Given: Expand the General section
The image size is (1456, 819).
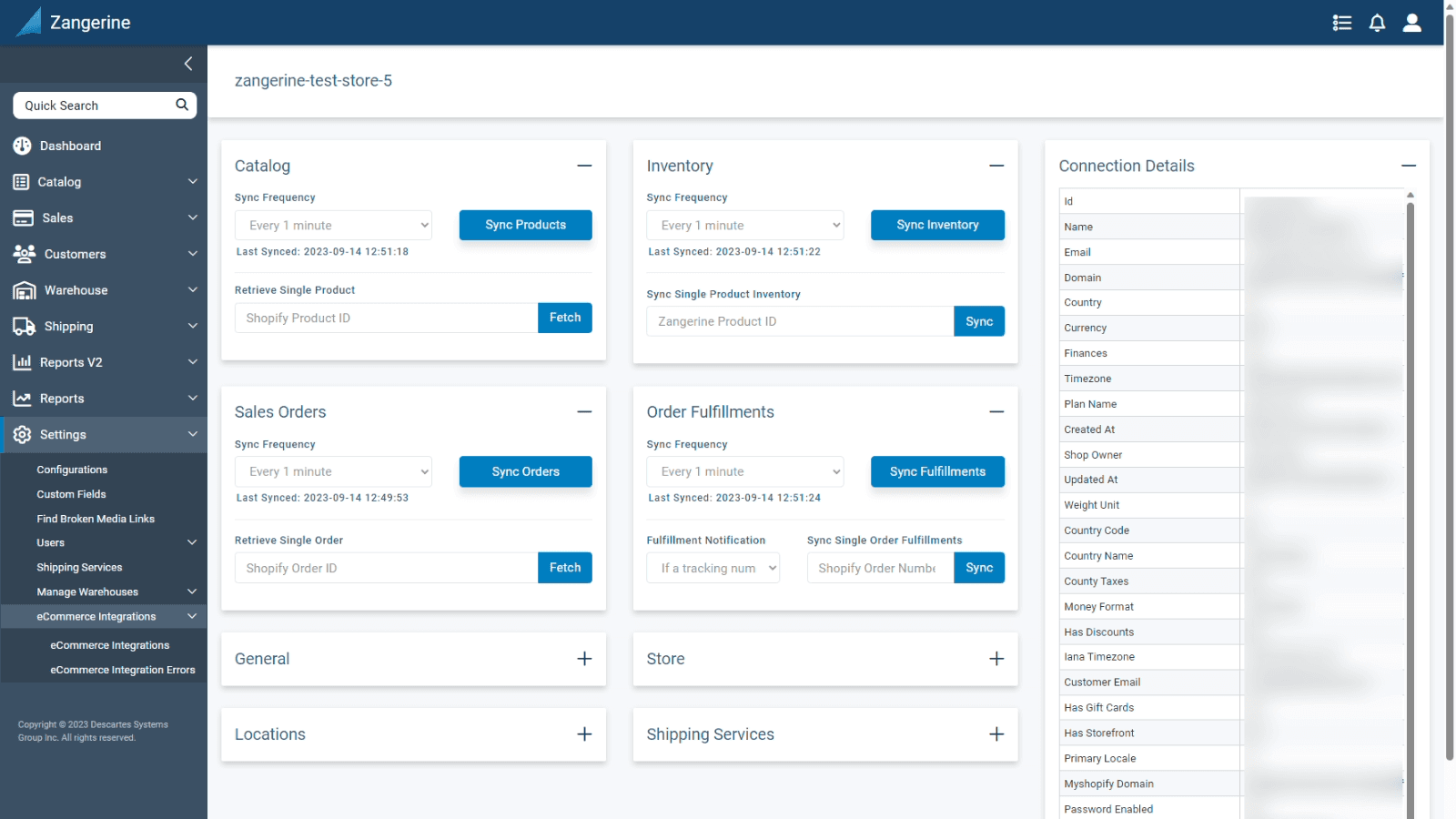Looking at the screenshot, I should [x=583, y=659].
